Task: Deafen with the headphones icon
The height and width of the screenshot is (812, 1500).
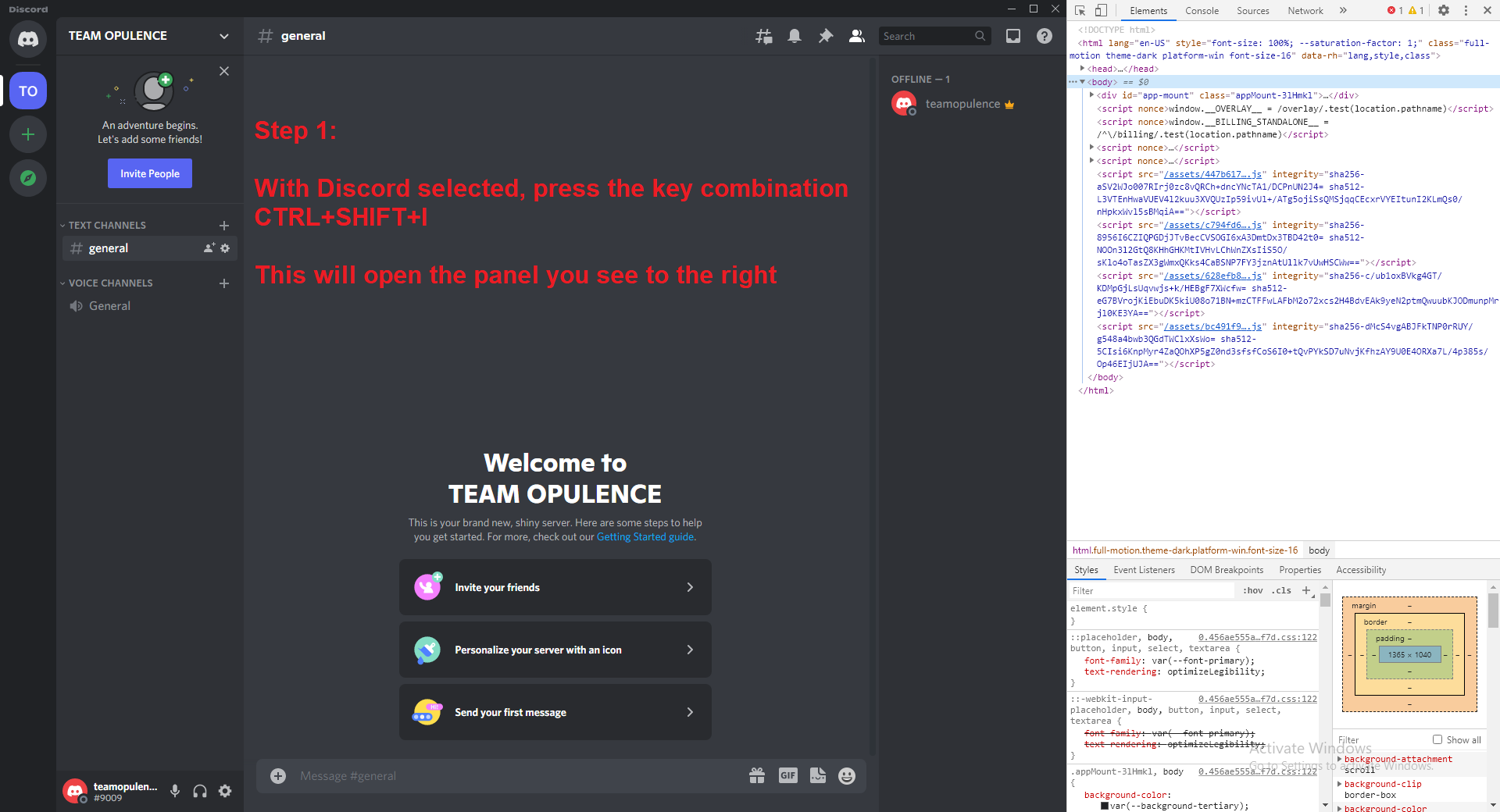Action: click(x=200, y=791)
